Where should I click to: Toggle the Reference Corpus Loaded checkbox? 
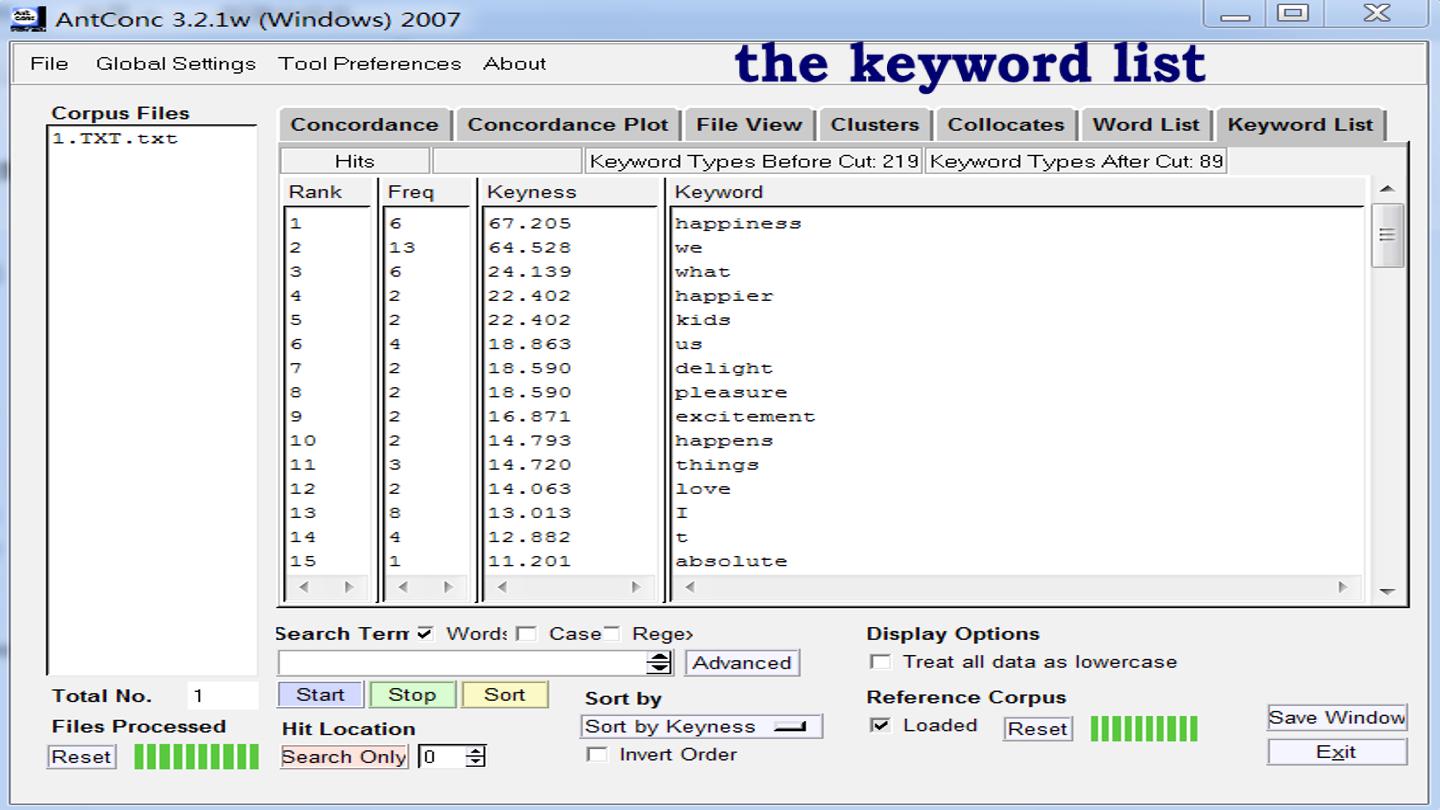(x=880, y=725)
